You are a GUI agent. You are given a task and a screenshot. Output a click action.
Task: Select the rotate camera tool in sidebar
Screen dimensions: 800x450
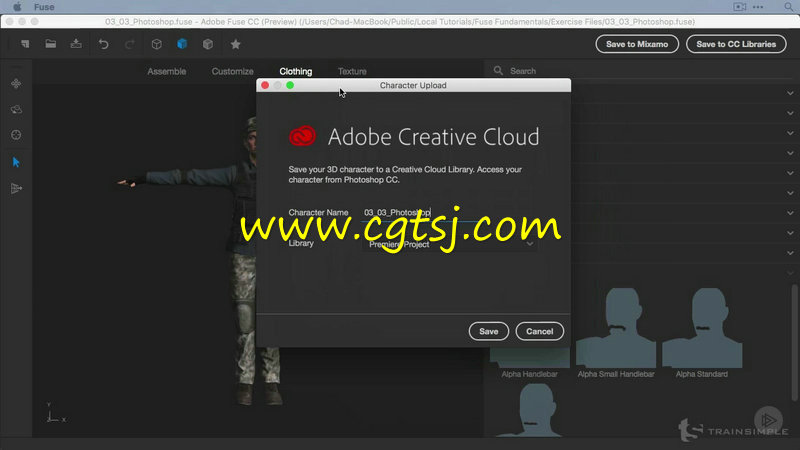(x=16, y=109)
